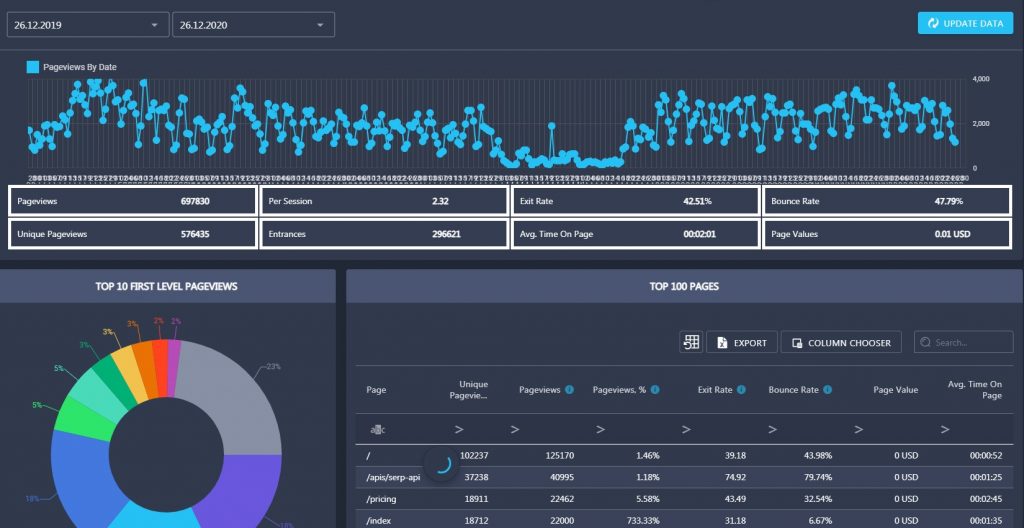Click the 733.33% pageviews percentage cell
Image resolution: width=1024 pixels, height=528 pixels.
pos(641,520)
